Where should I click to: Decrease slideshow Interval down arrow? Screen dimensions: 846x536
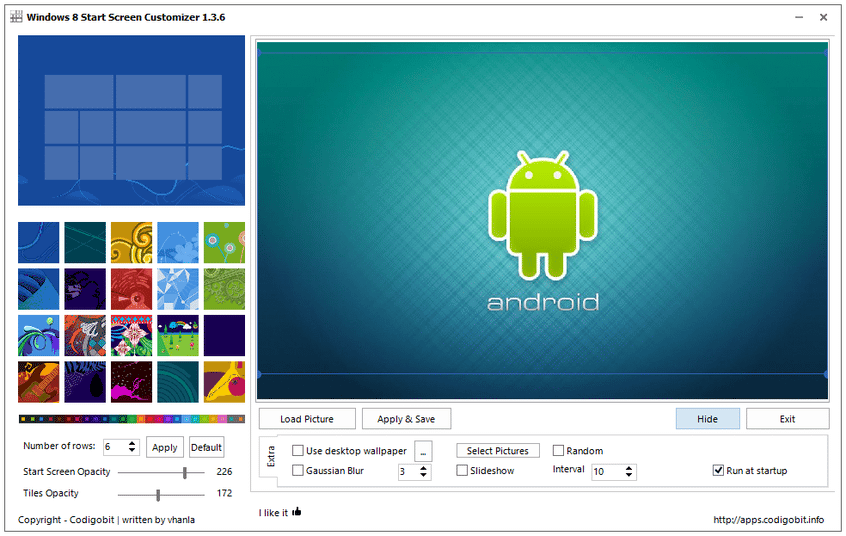(629, 475)
